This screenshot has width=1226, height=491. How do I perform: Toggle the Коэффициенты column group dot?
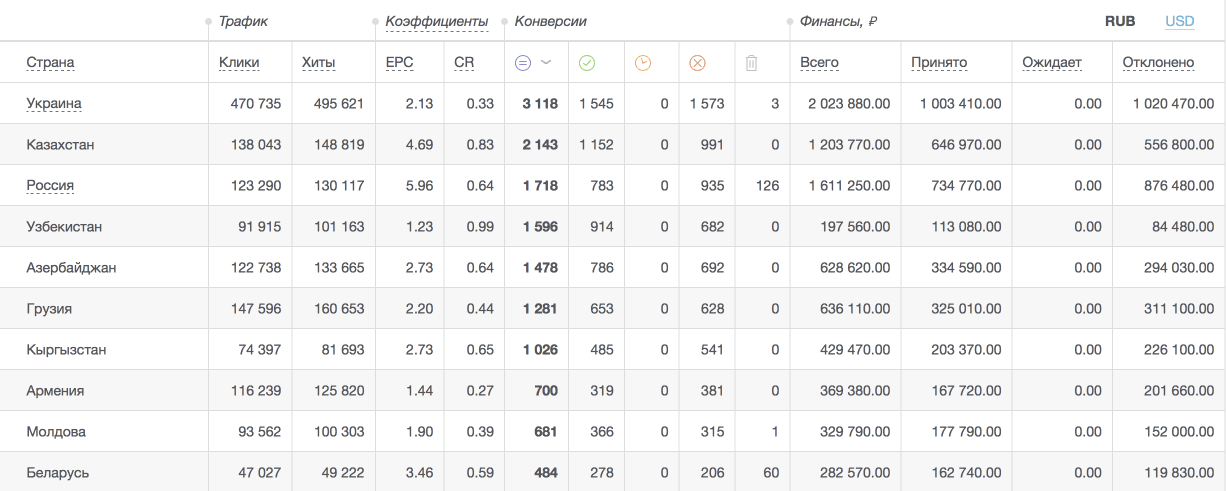(375, 22)
